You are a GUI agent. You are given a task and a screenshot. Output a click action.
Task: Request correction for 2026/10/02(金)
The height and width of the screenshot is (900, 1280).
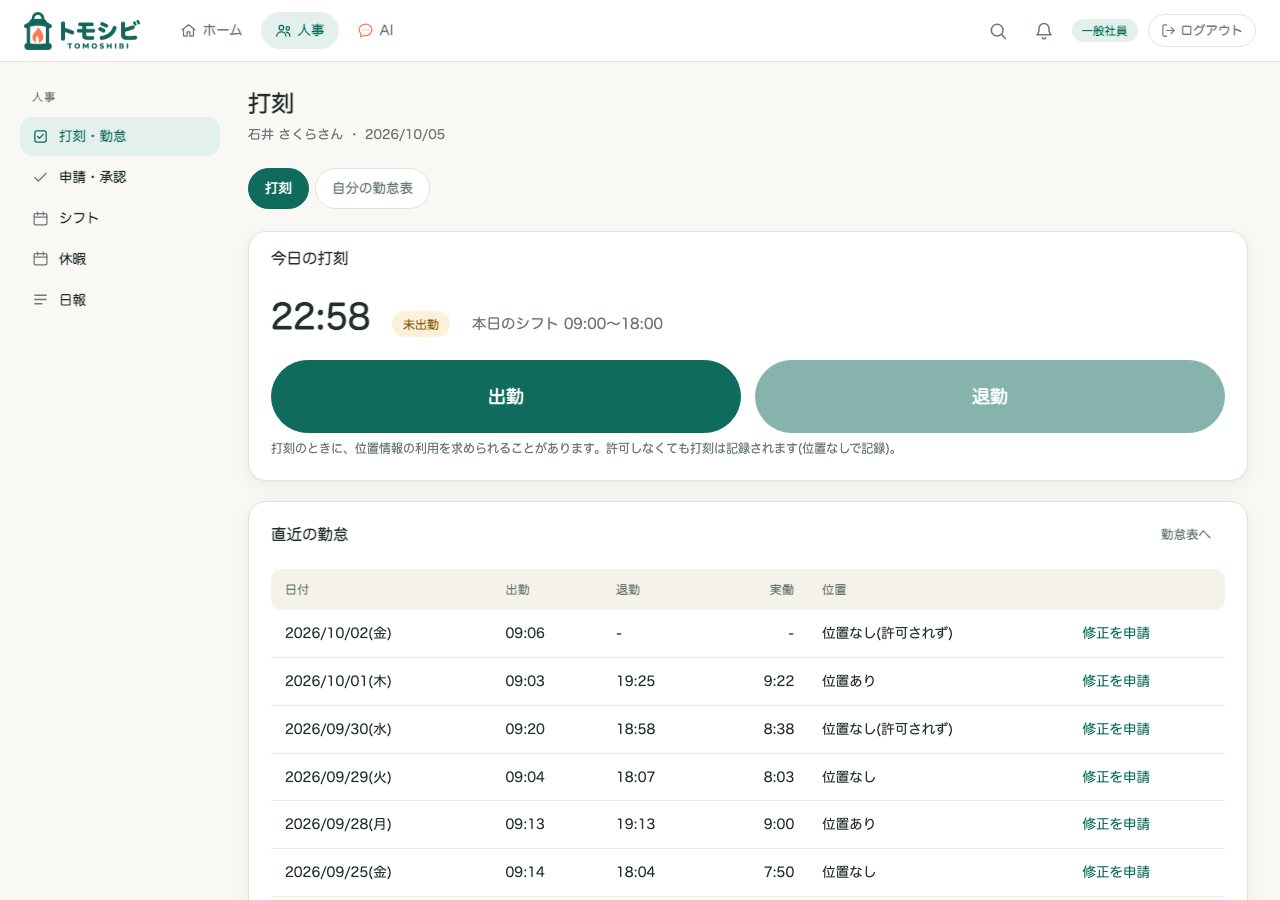click(1116, 633)
